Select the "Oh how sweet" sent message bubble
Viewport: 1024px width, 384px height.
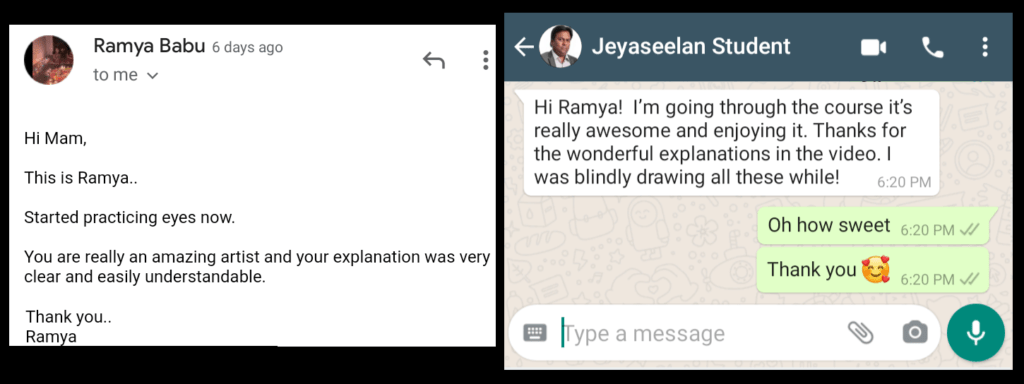tap(873, 226)
